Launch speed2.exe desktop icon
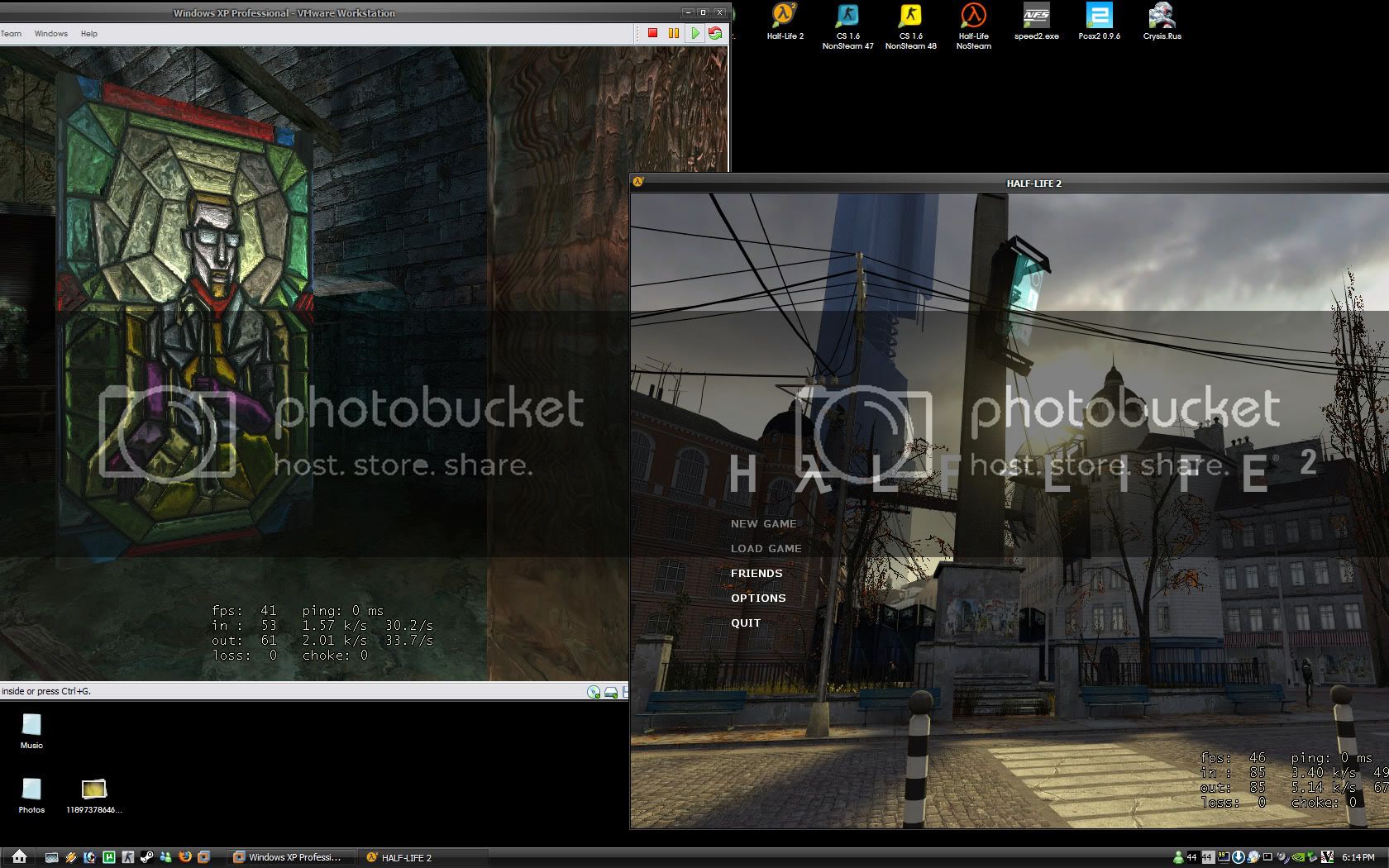This screenshot has width=1389, height=868. (1036, 18)
